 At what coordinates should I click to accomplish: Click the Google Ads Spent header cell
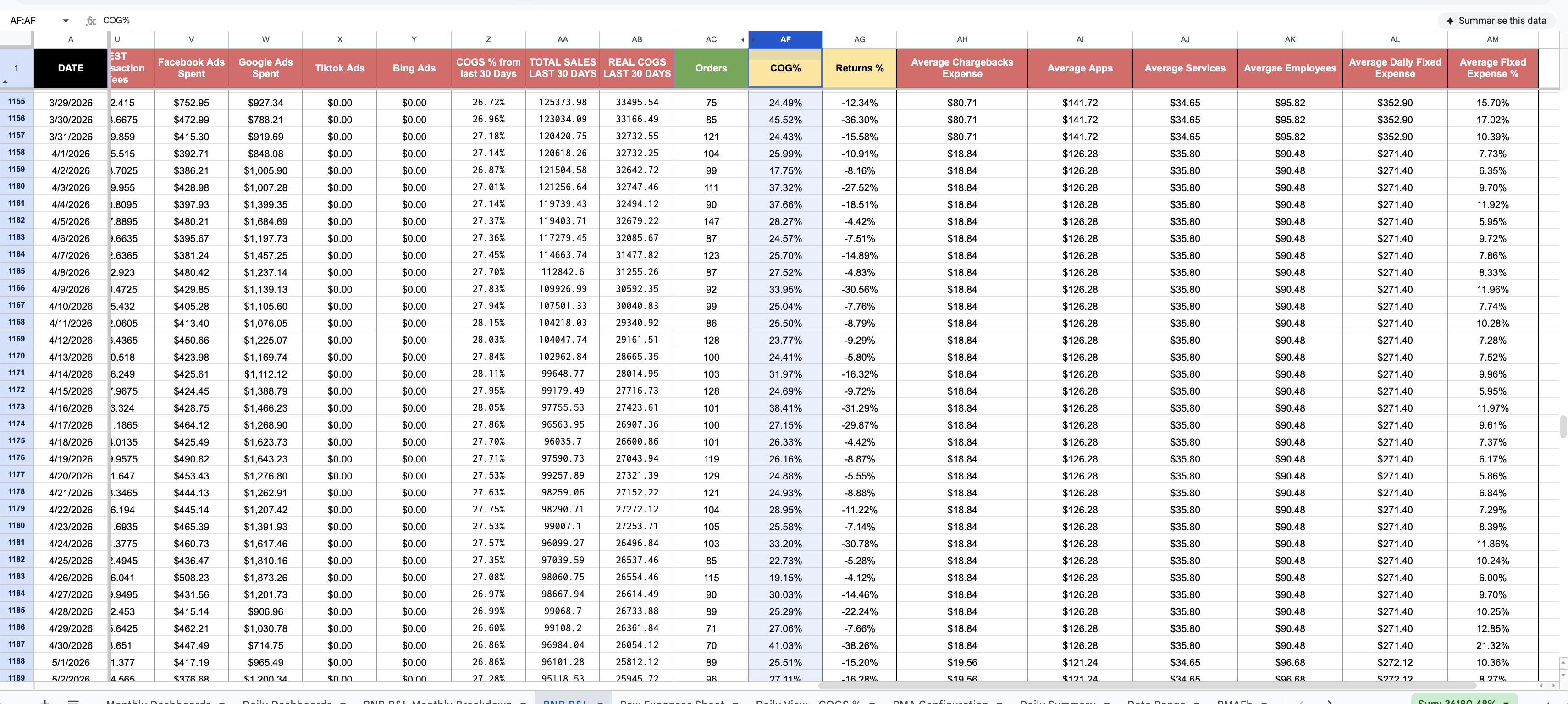click(265, 68)
